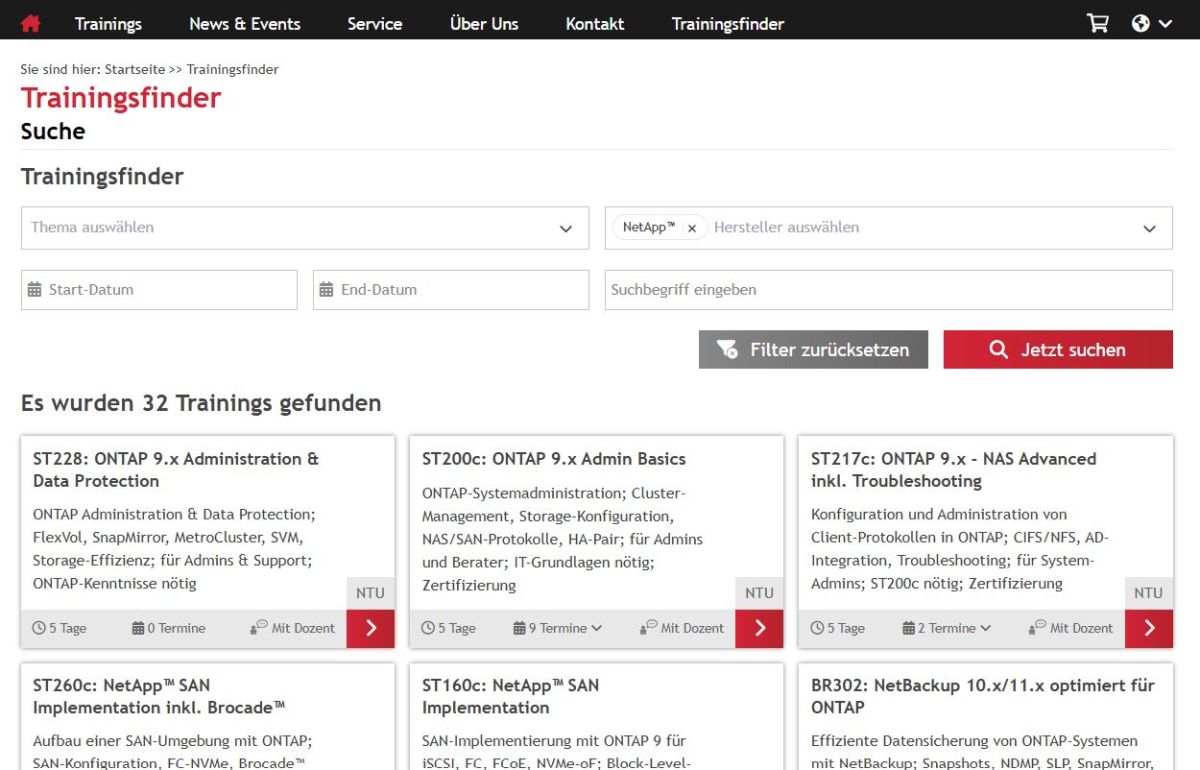Open the Trainings menu

coord(108,23)
